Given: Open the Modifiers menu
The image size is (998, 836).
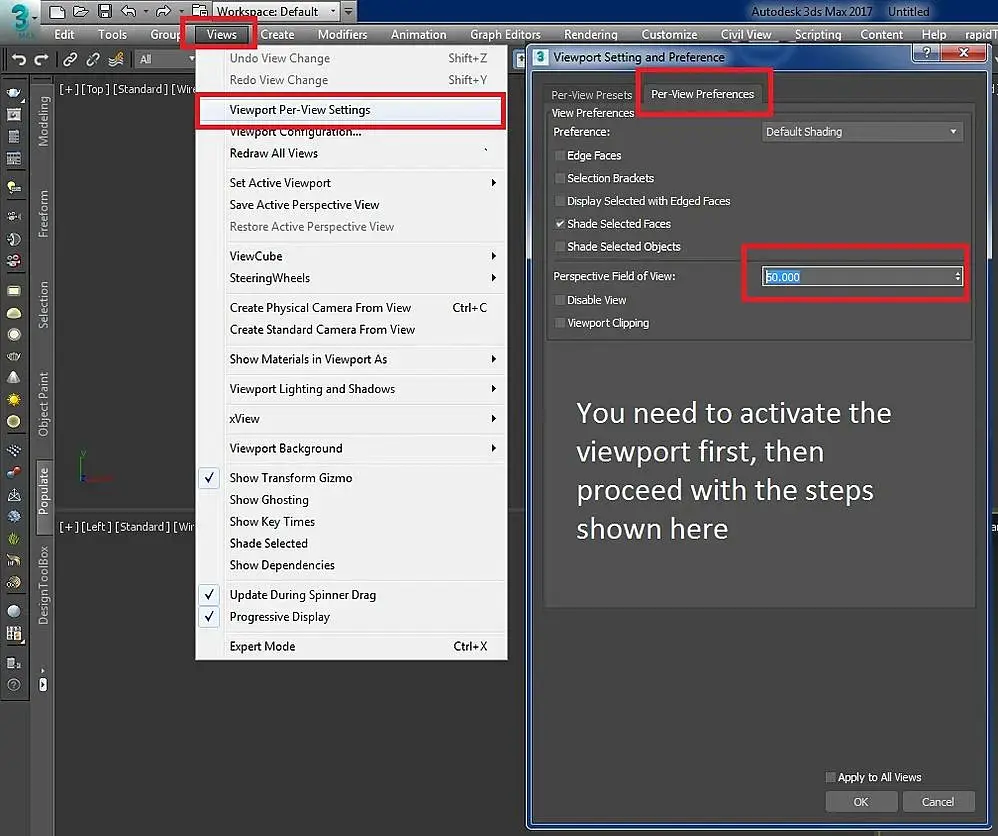Looking at the screenshot, I should tap(342, 35).
